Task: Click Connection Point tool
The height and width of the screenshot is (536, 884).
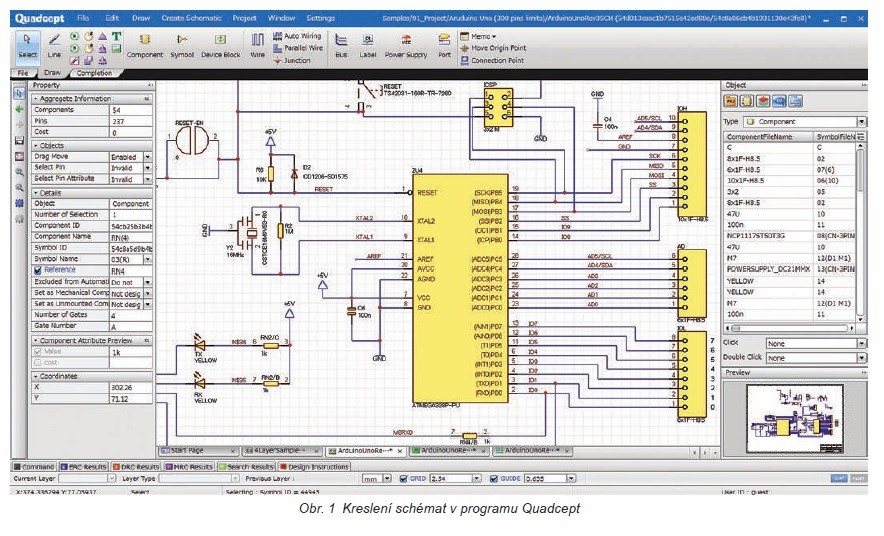Action: 492,60
